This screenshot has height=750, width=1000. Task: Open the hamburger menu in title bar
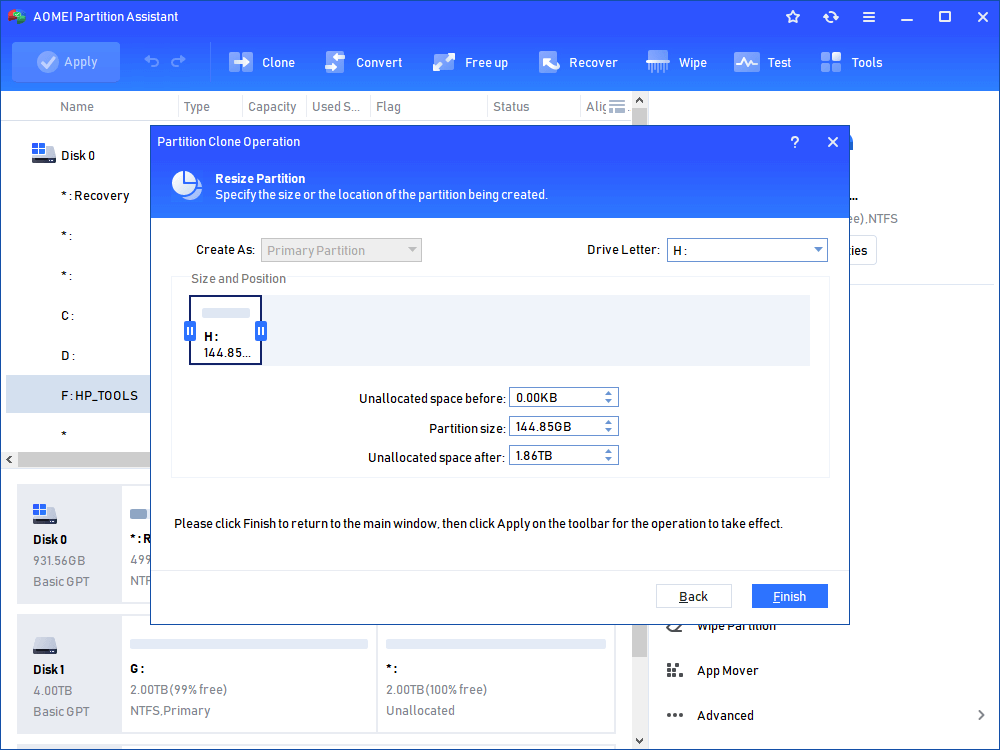click(x=869, y=17)
